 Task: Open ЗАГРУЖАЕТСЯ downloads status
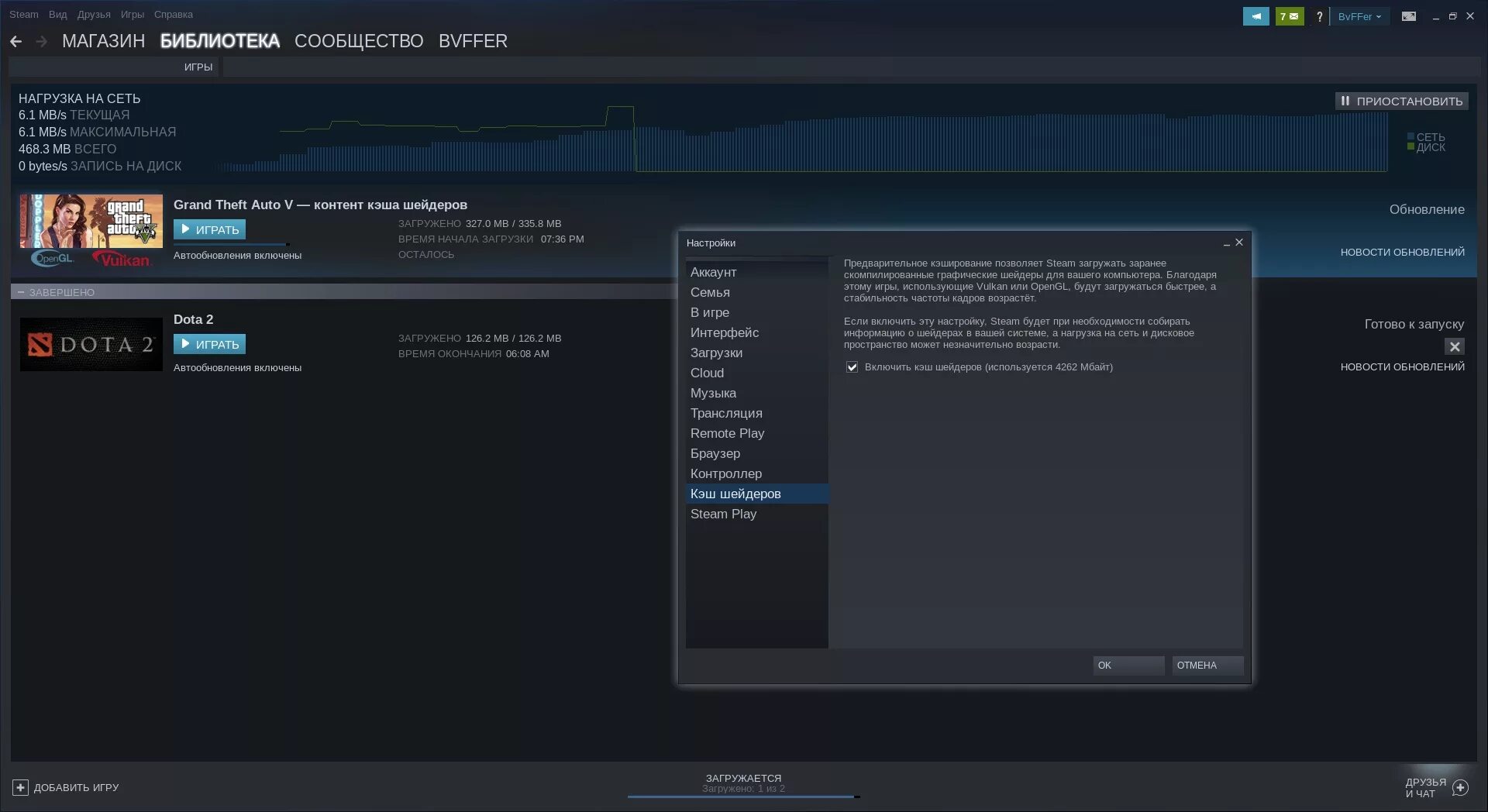tap(743, 778)
